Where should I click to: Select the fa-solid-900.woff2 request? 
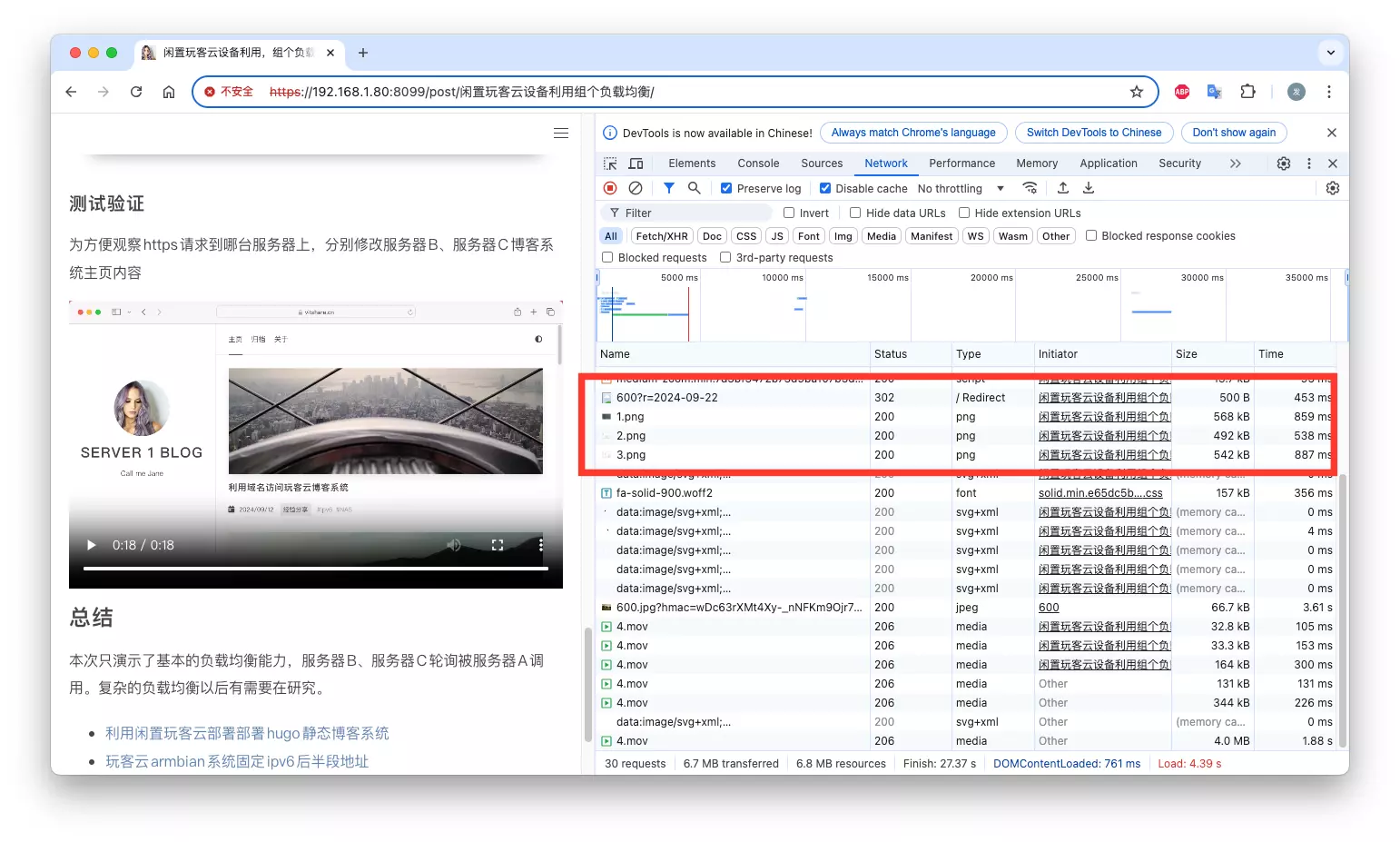[965, 493]
